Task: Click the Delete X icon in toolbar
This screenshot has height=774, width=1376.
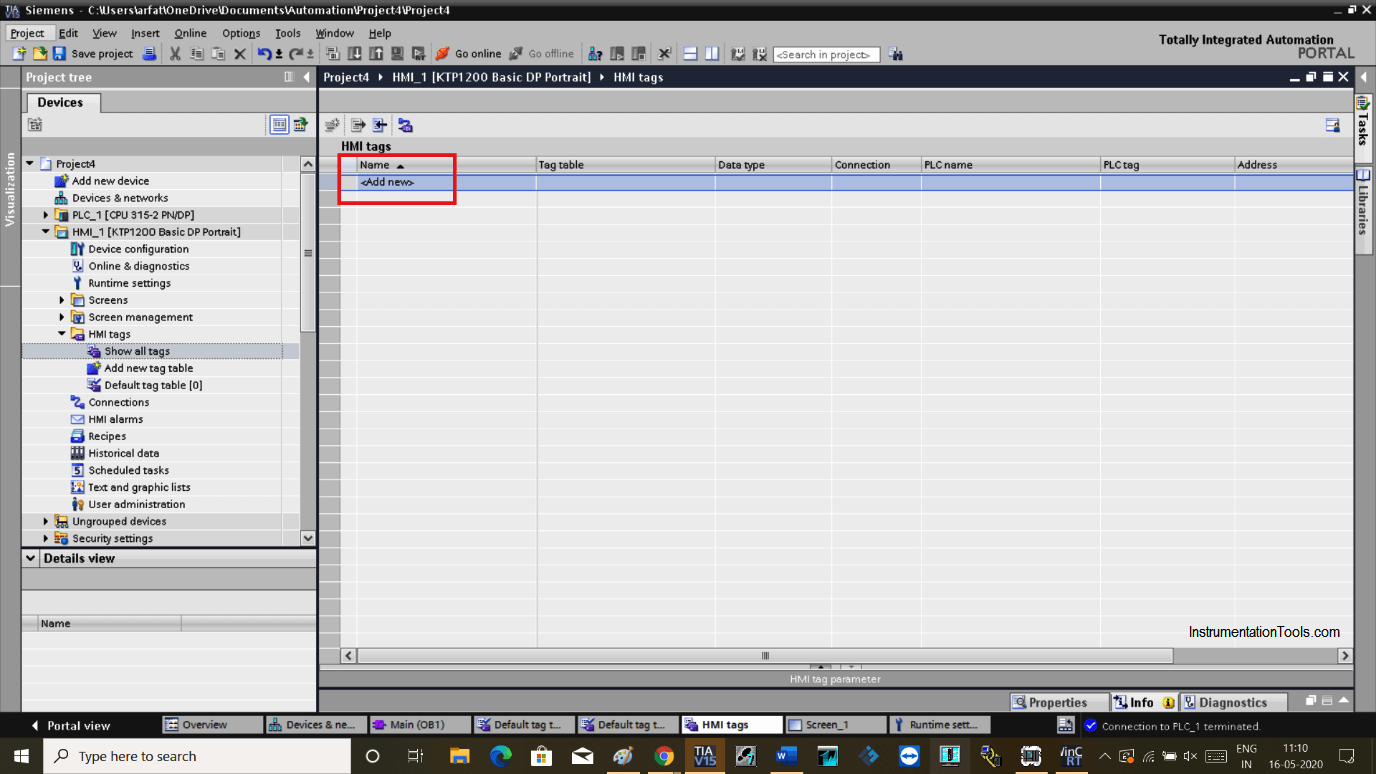Action: coord(240,54)
